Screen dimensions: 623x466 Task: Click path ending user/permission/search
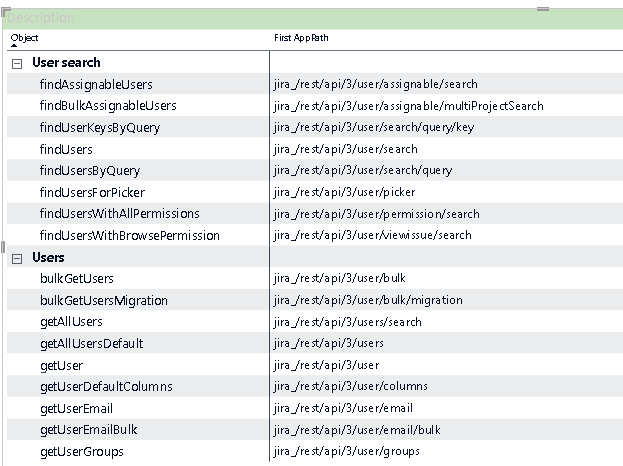tap(377, 214)
